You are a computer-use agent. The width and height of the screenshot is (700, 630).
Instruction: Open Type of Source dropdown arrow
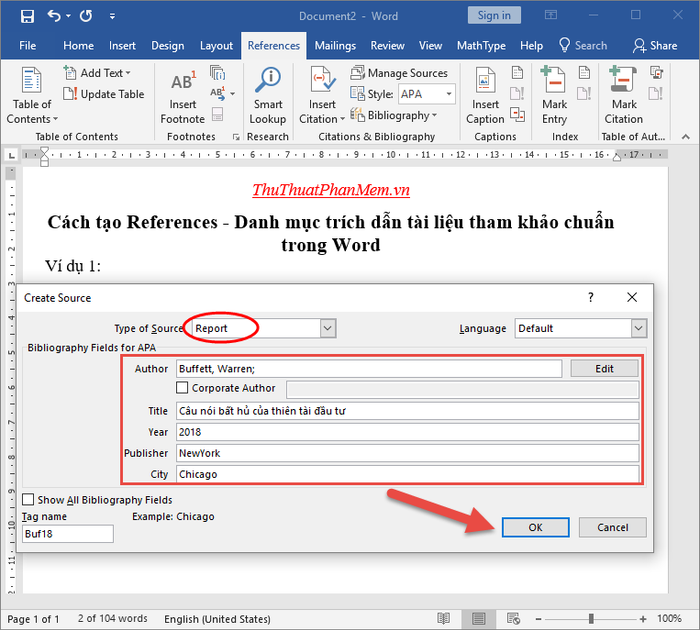pyautogui.click(x=328, y=328)
